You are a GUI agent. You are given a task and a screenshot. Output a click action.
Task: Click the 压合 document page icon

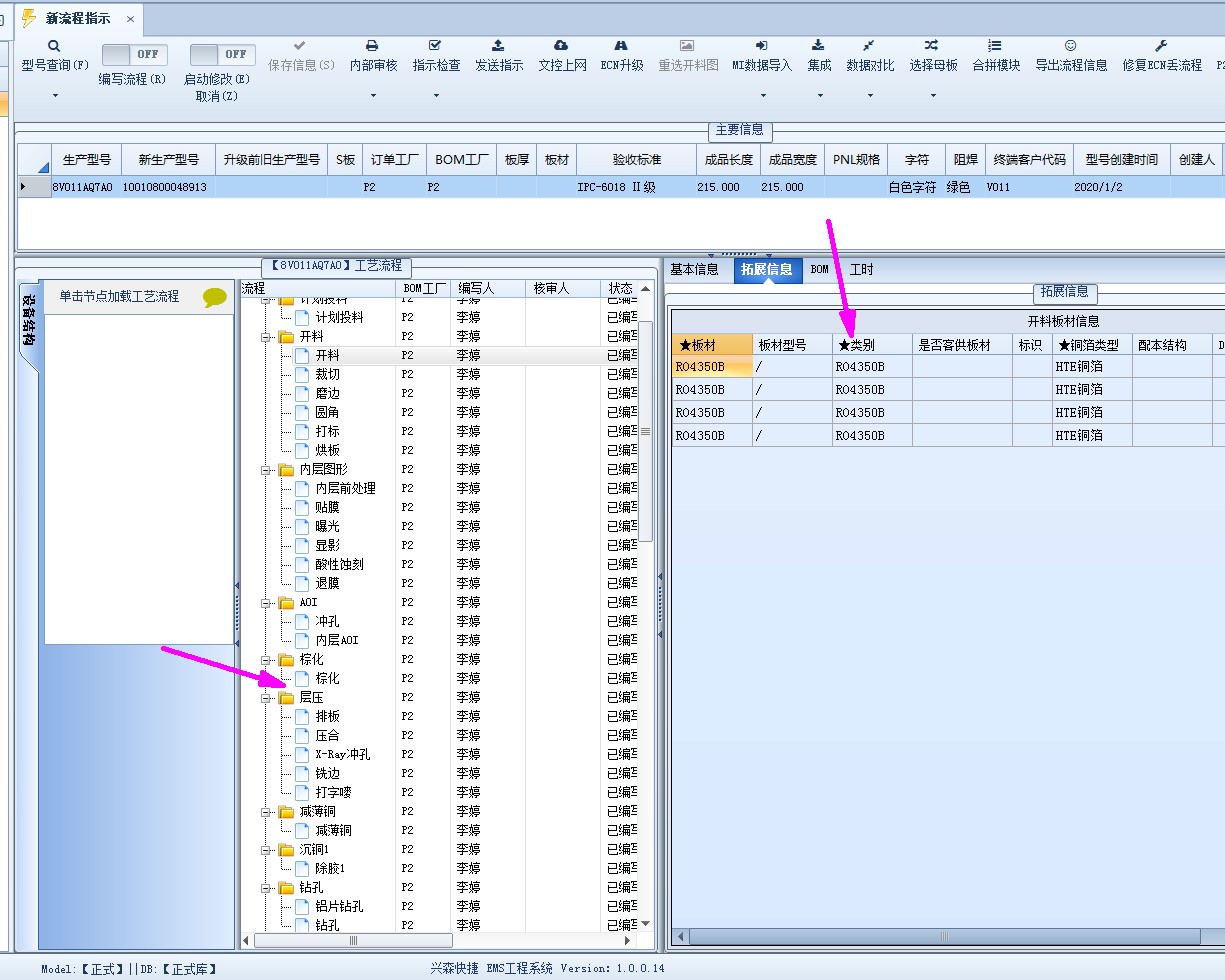click(x=303, y=736)
